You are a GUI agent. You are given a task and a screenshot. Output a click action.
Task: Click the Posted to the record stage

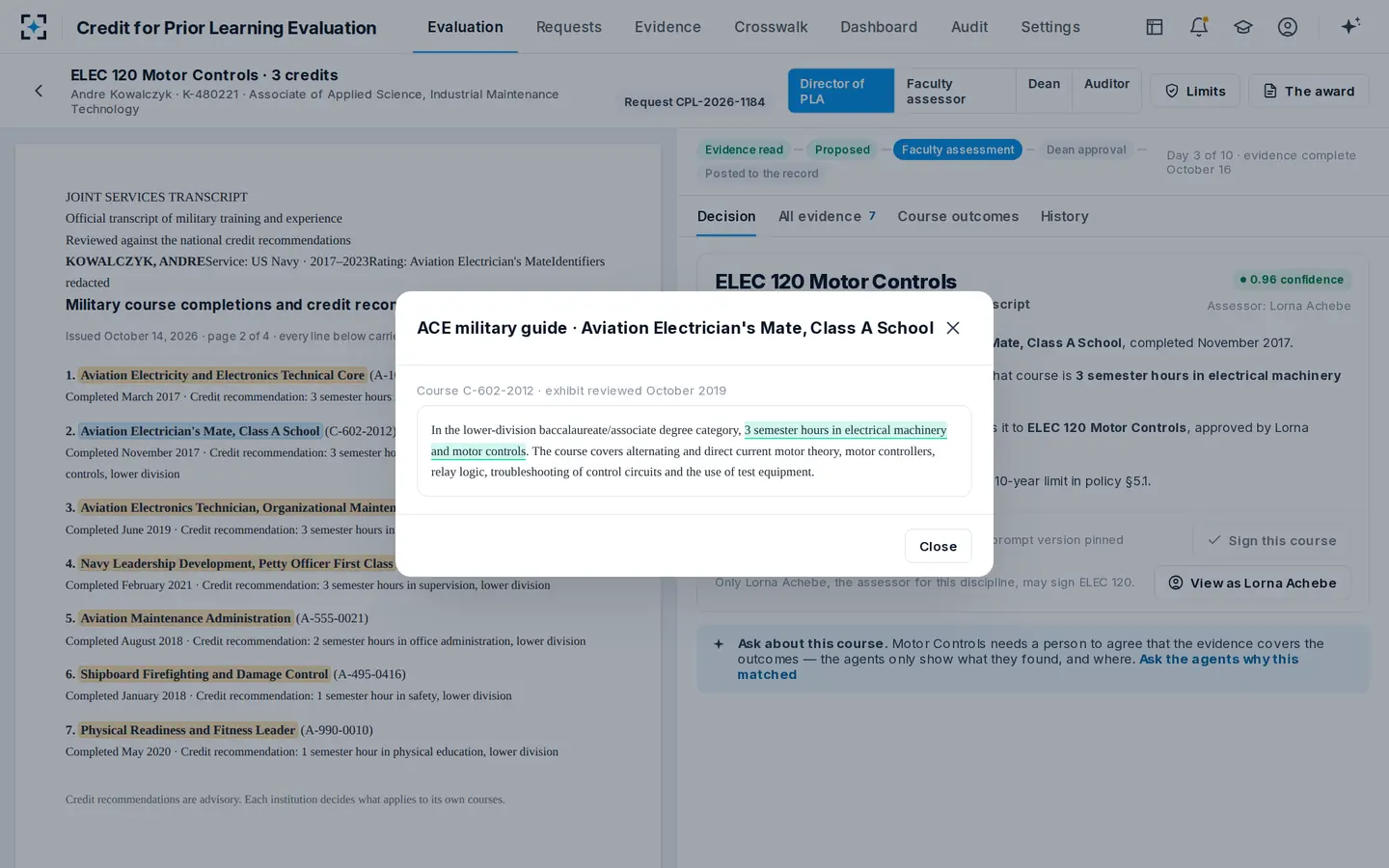pyautogui.click(x=761, y=174)
